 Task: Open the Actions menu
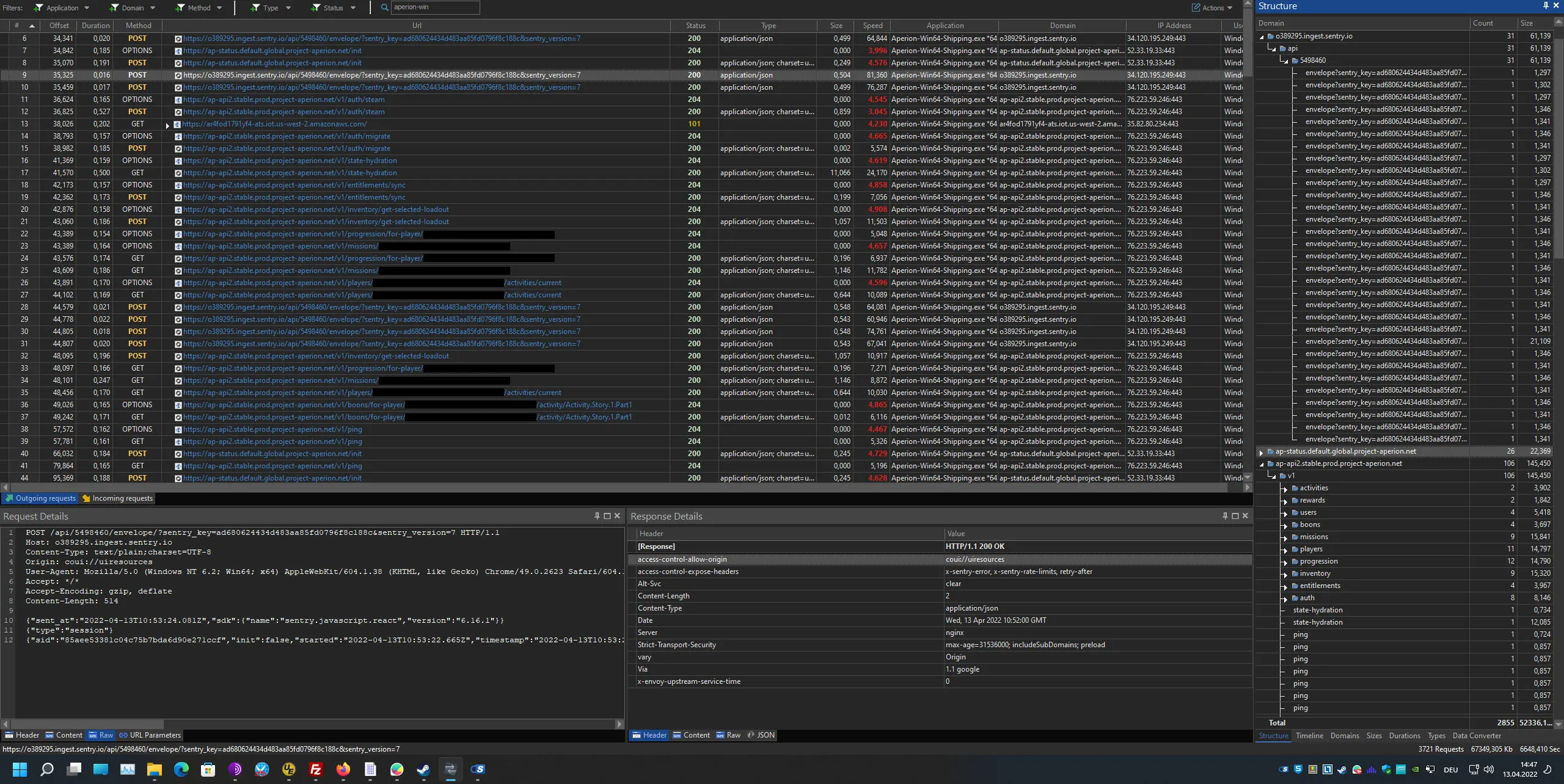(x=1212, y=8)
